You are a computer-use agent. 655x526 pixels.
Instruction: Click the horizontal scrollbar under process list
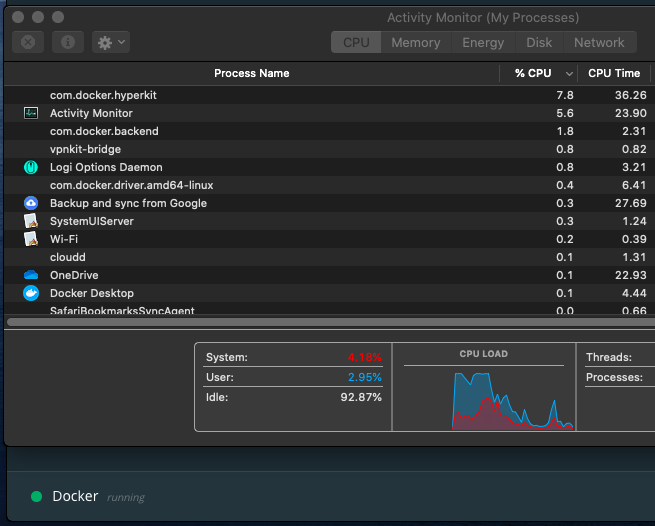point(331,322)
